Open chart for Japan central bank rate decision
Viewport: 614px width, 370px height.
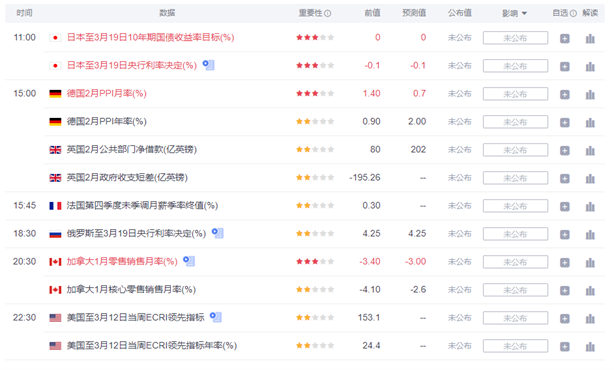coord(590,66)
